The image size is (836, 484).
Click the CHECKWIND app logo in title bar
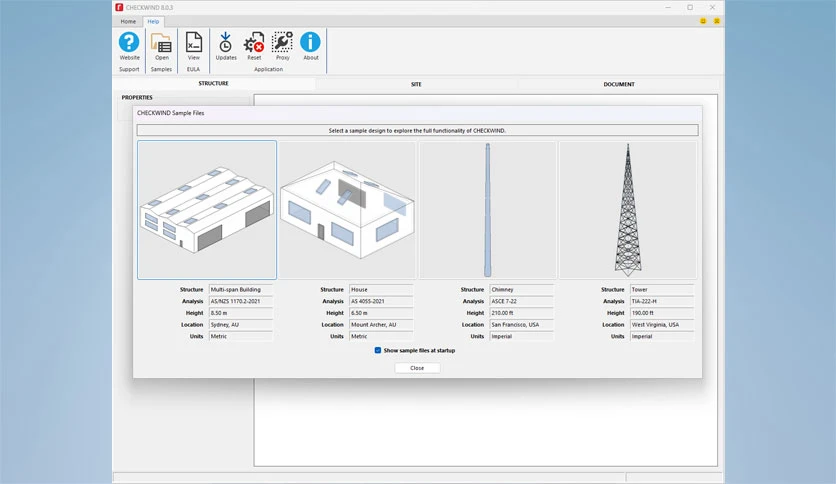[x=119, y=7]
